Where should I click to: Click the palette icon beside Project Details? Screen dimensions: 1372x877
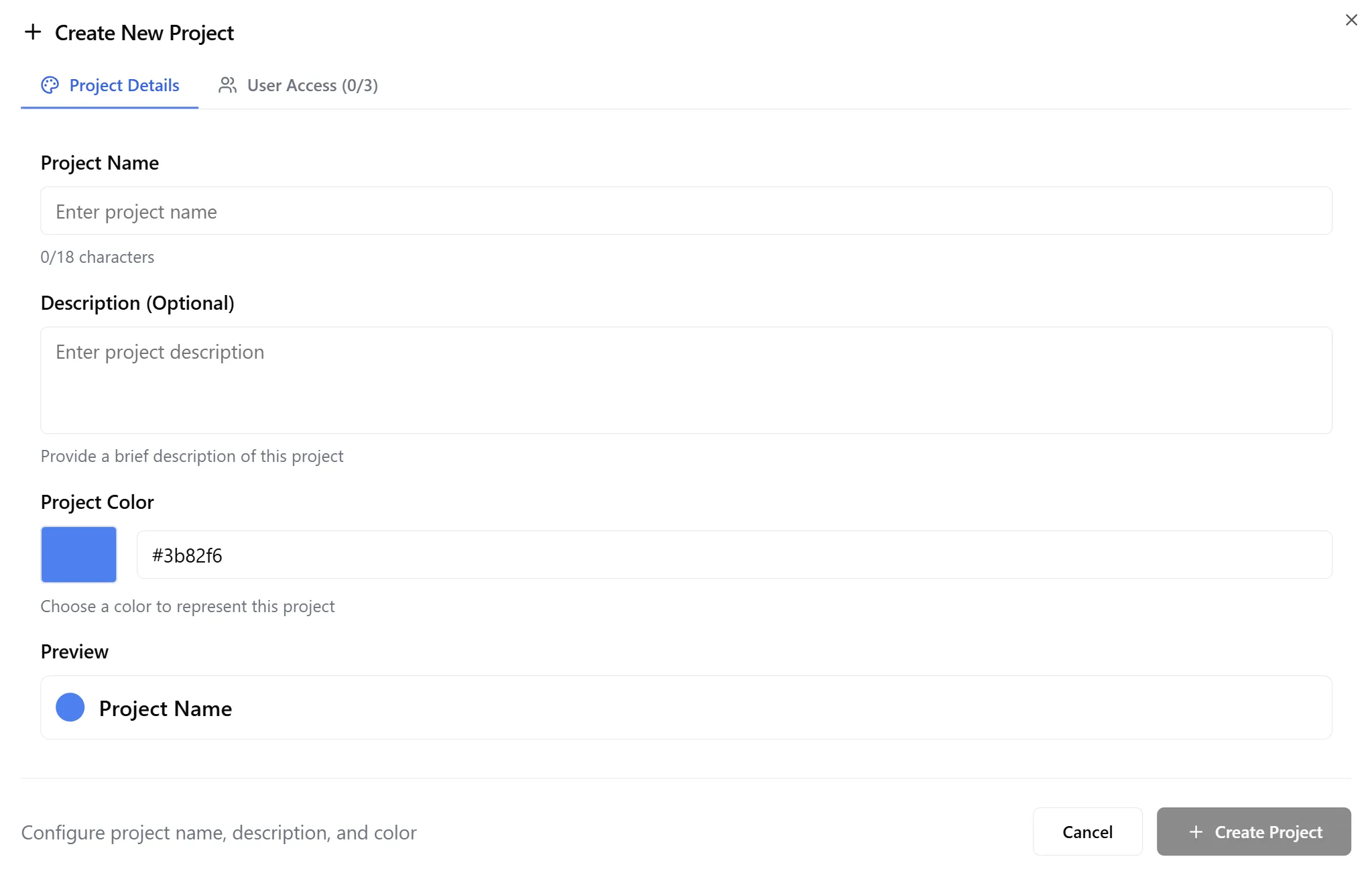click(50, 85)
